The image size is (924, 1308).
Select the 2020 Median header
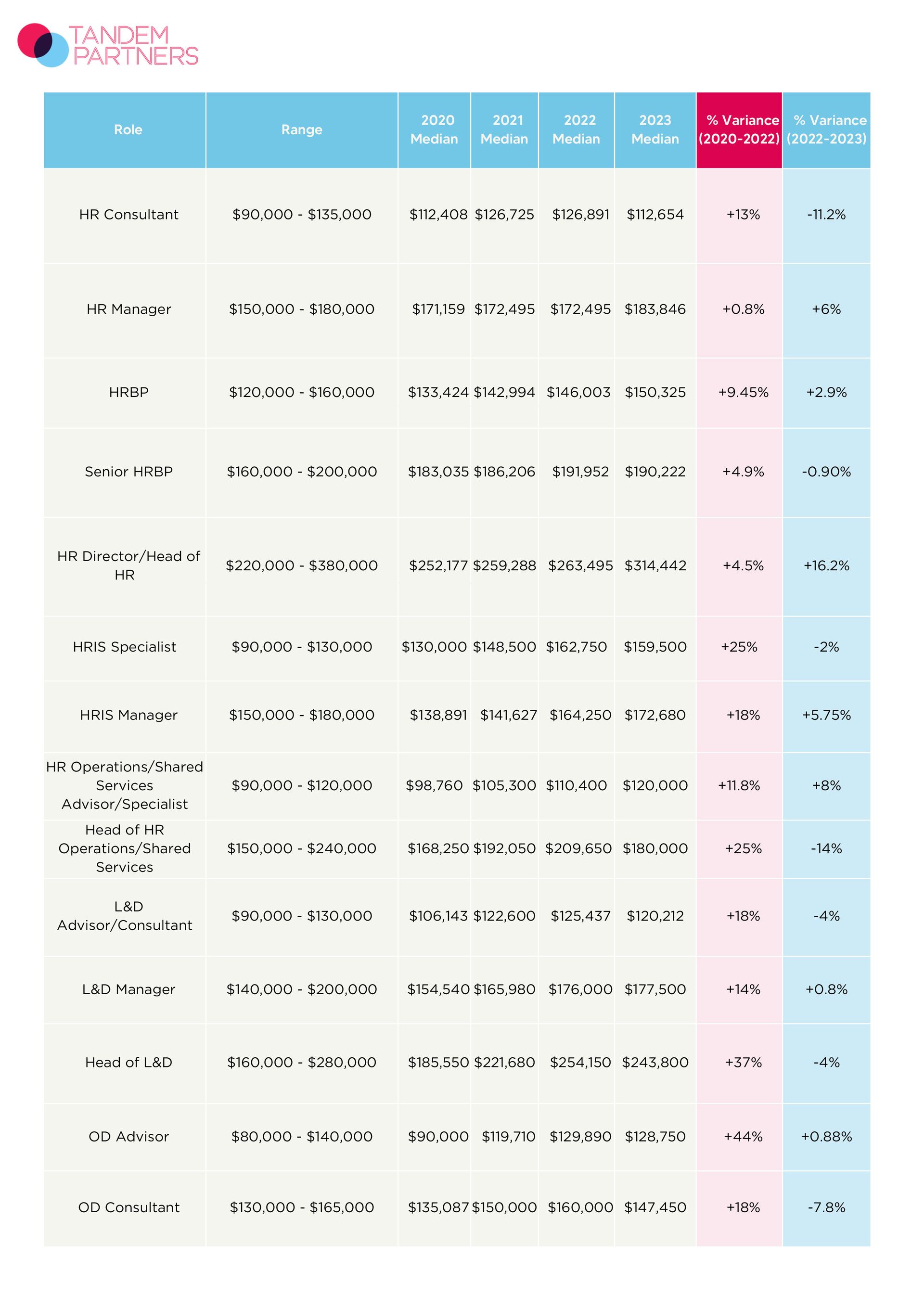434,129
